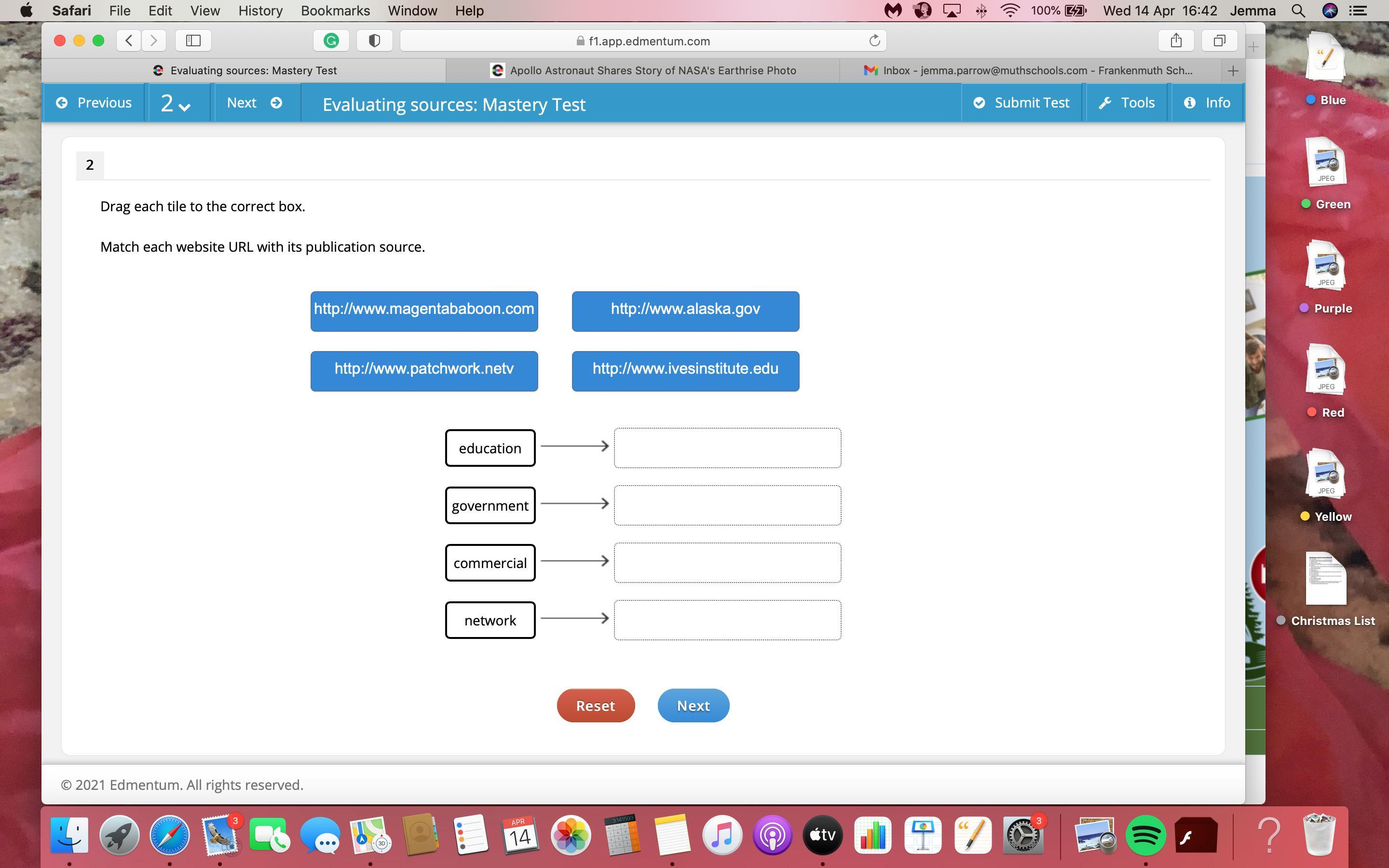The image size is (1389, 868).
Task: Switch to the Apollo Astronaut Earthrise tab
Action: pos(643,70)
